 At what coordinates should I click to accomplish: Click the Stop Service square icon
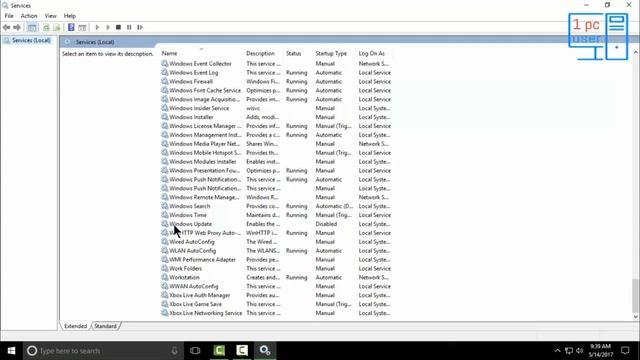[x=118, y=27]
